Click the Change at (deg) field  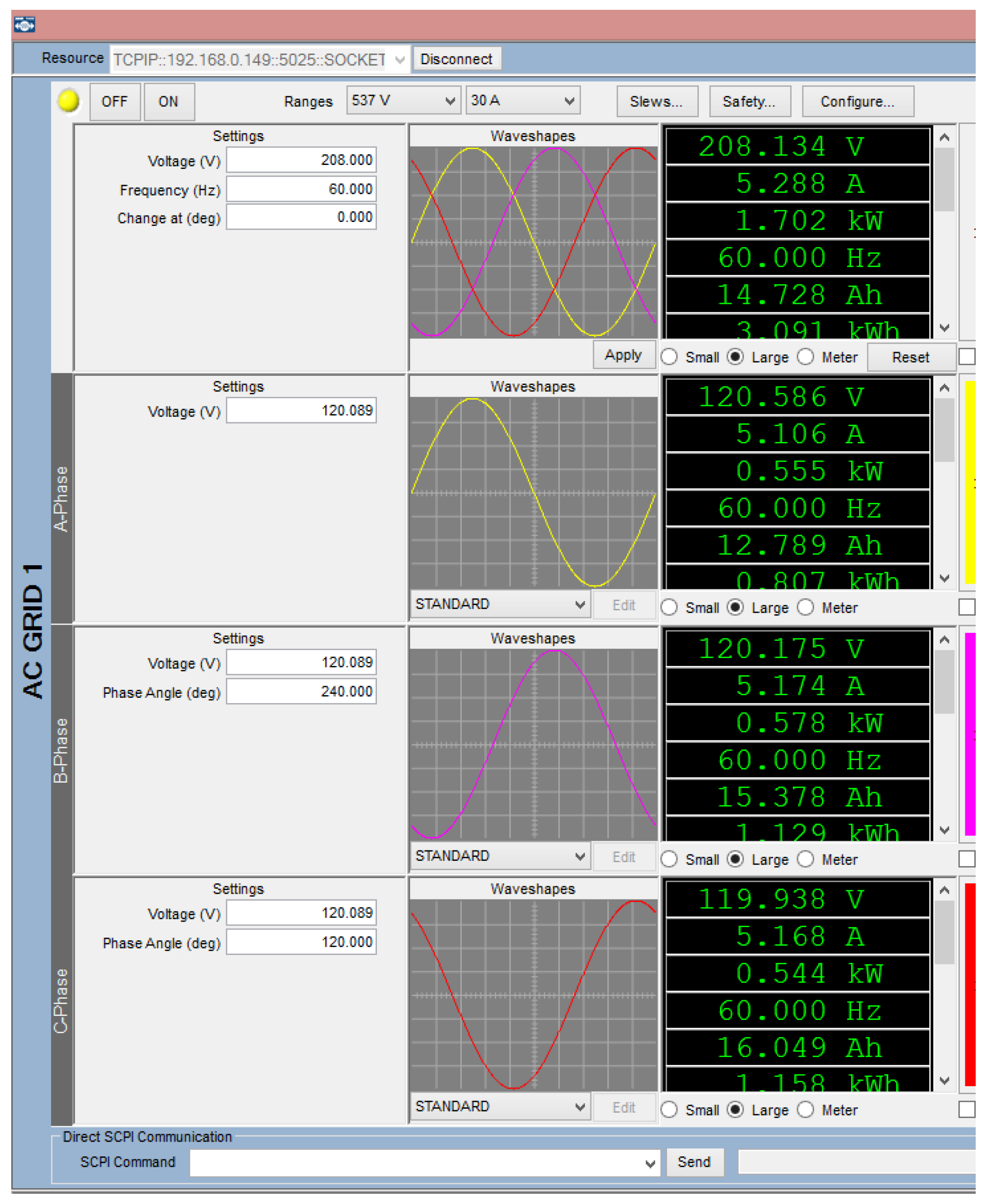click(301, 217)
